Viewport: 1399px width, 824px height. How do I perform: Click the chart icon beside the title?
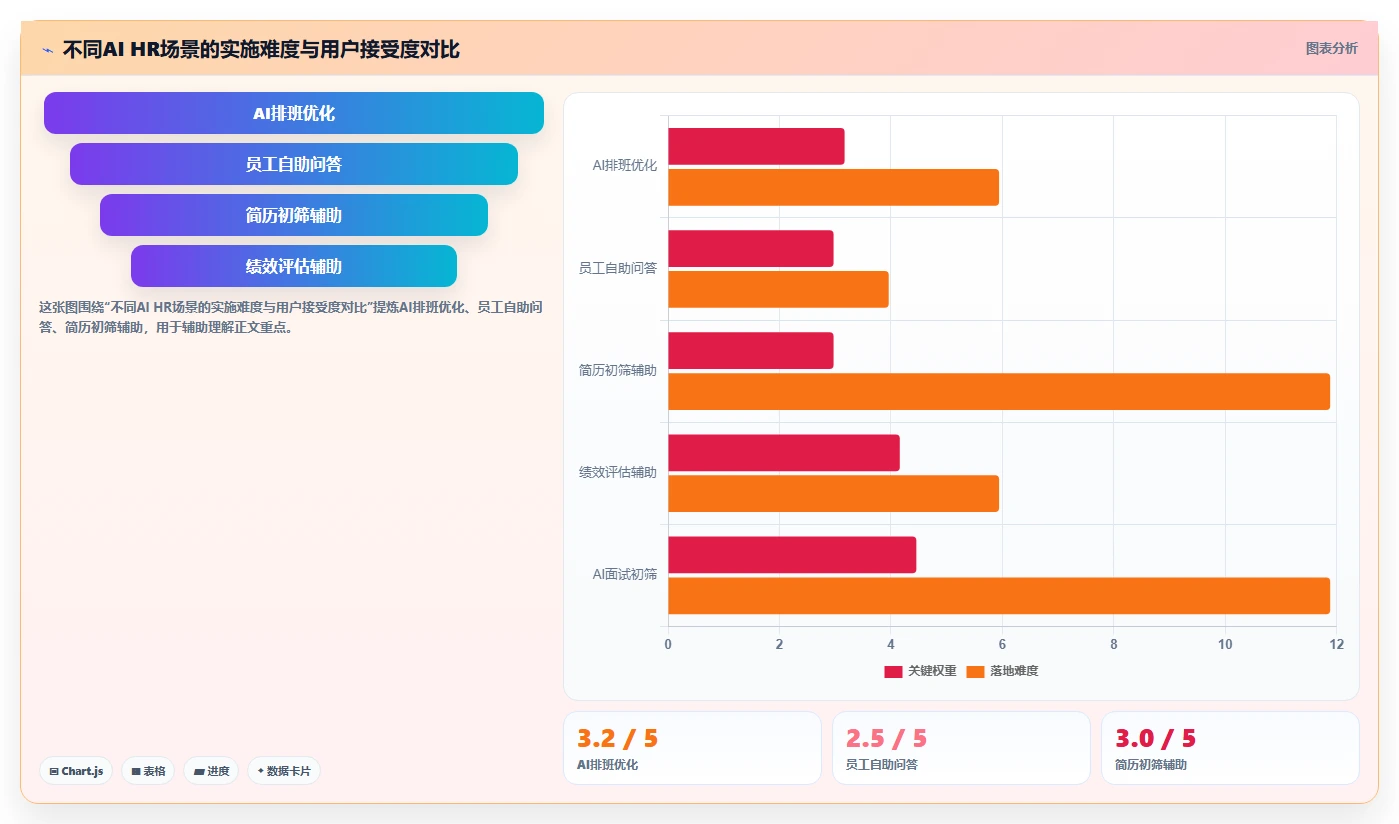[x=47, y=50]
